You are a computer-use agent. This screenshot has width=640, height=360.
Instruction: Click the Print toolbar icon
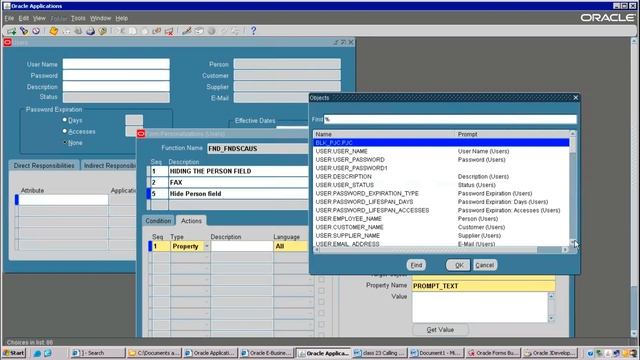point(90,31)
